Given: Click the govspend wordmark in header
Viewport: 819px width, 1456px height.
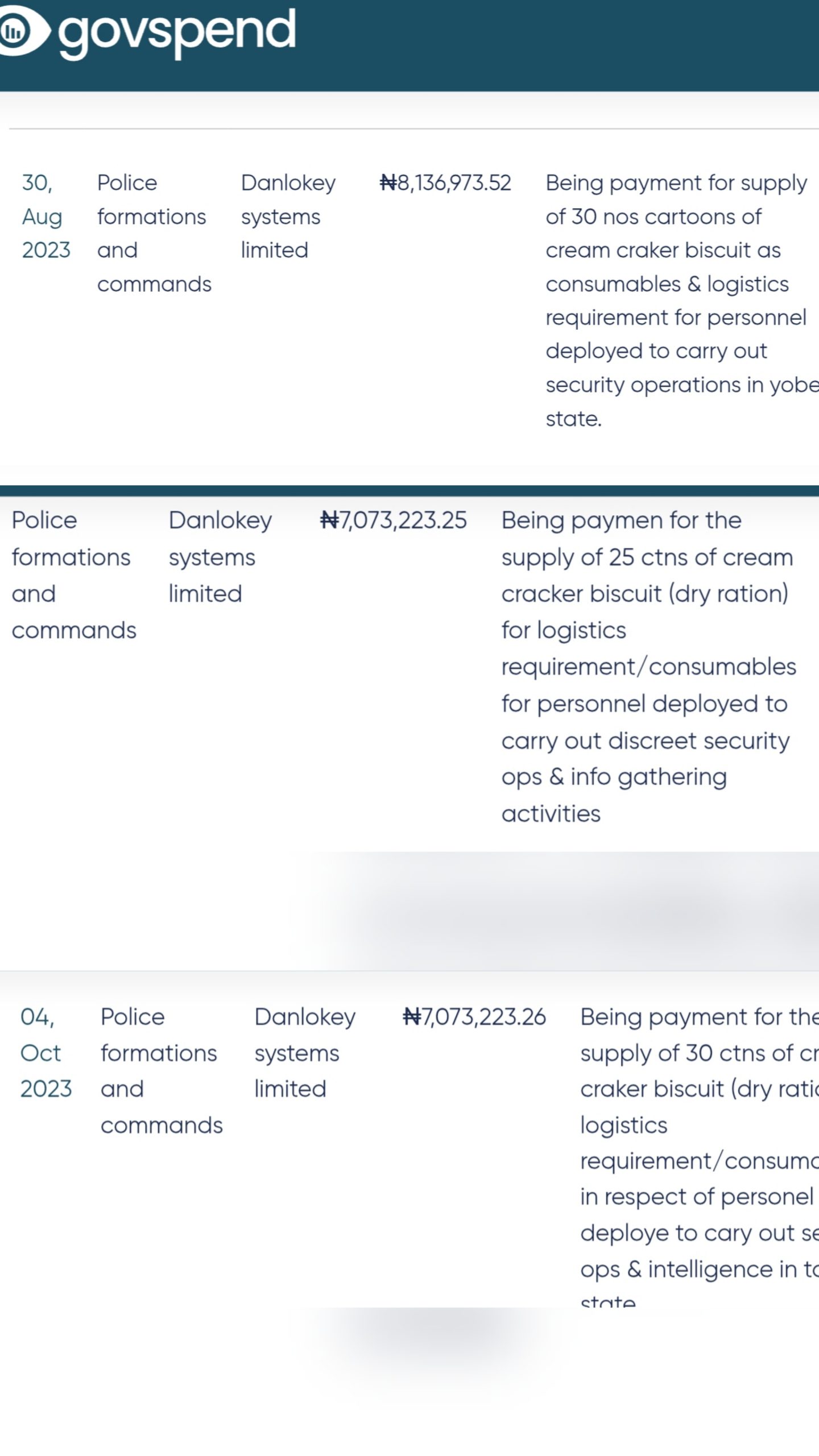Looking at the screenshot, I should pyautogui.click(x=176, y=32).
